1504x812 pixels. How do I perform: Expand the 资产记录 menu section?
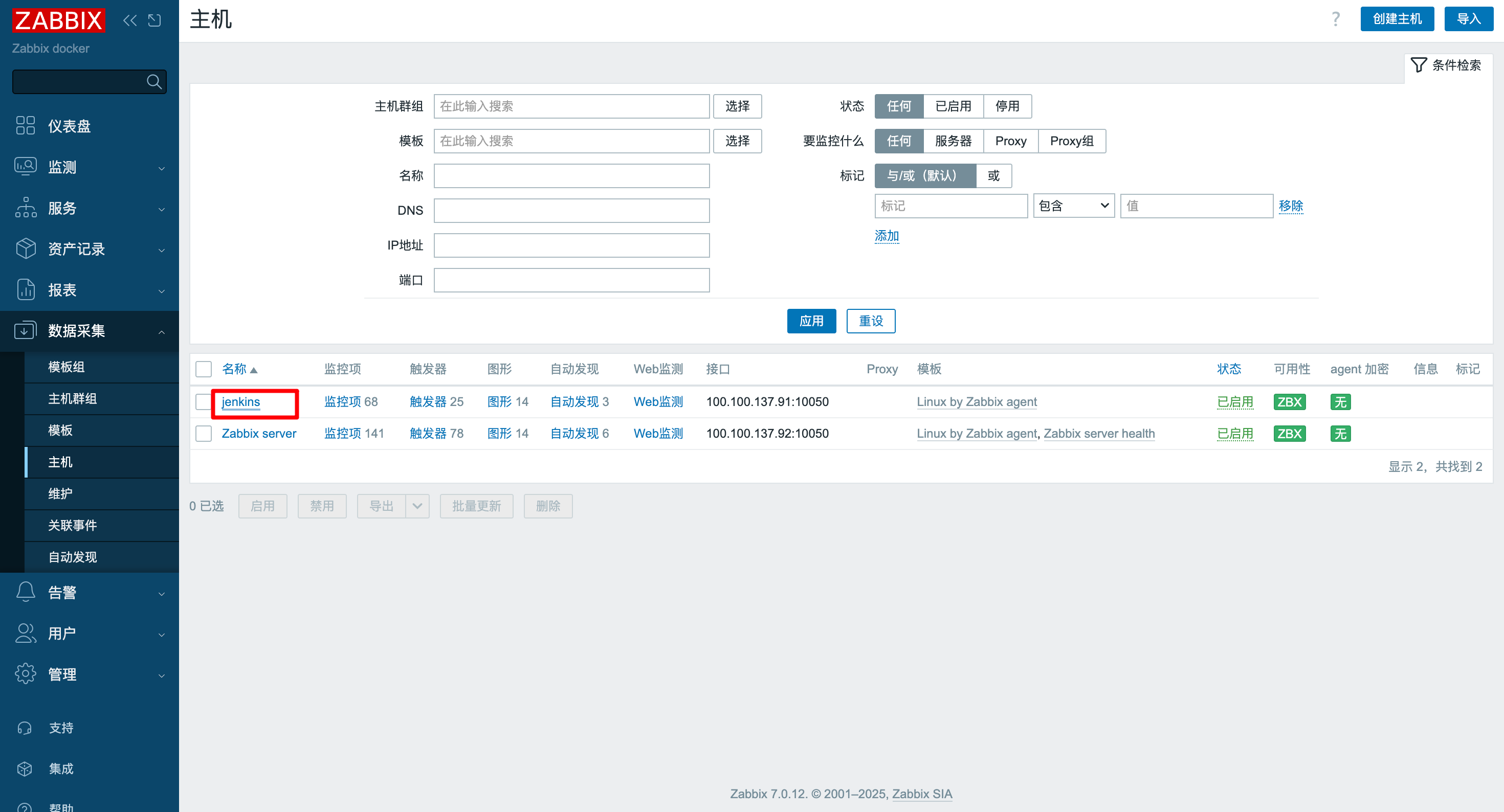(162, 251)
